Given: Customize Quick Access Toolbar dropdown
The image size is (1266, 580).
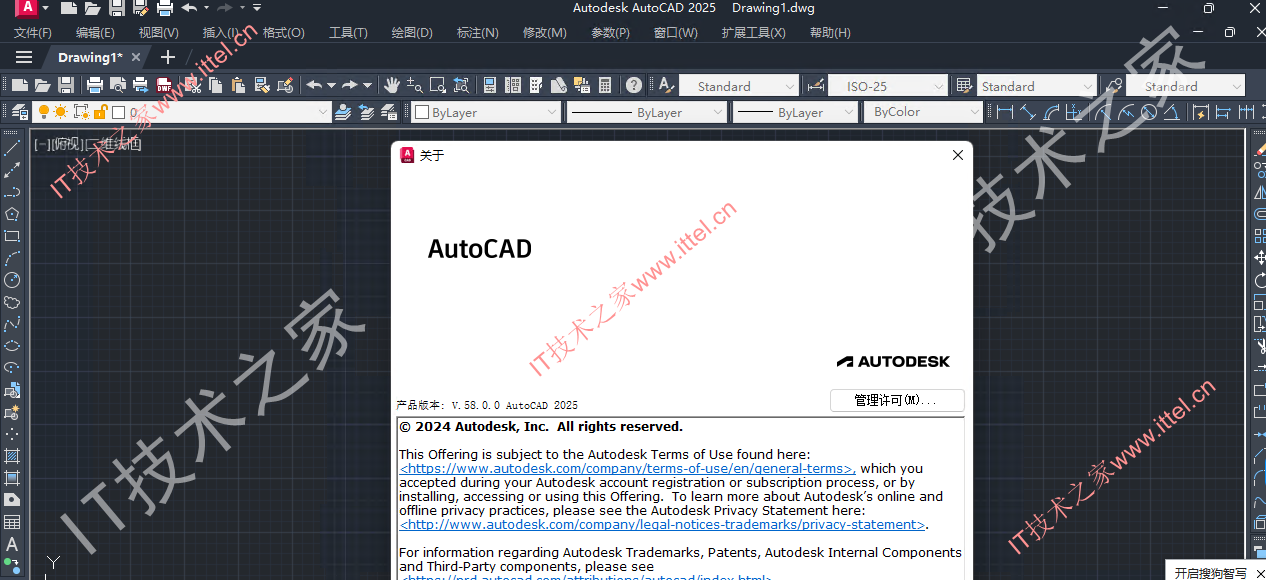Looking at the screenshot, I should pos(257,8).
